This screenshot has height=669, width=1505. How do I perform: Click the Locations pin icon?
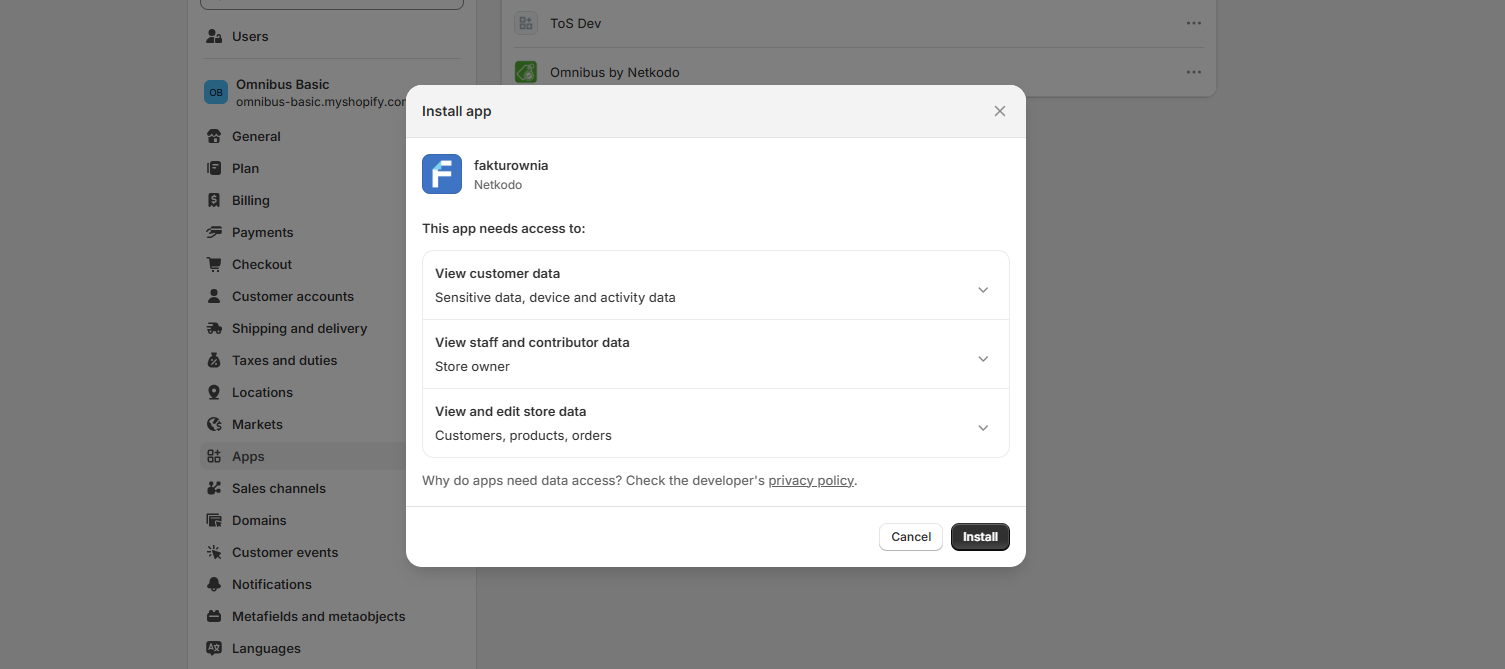pyautogui.click(x=214, y=392)
